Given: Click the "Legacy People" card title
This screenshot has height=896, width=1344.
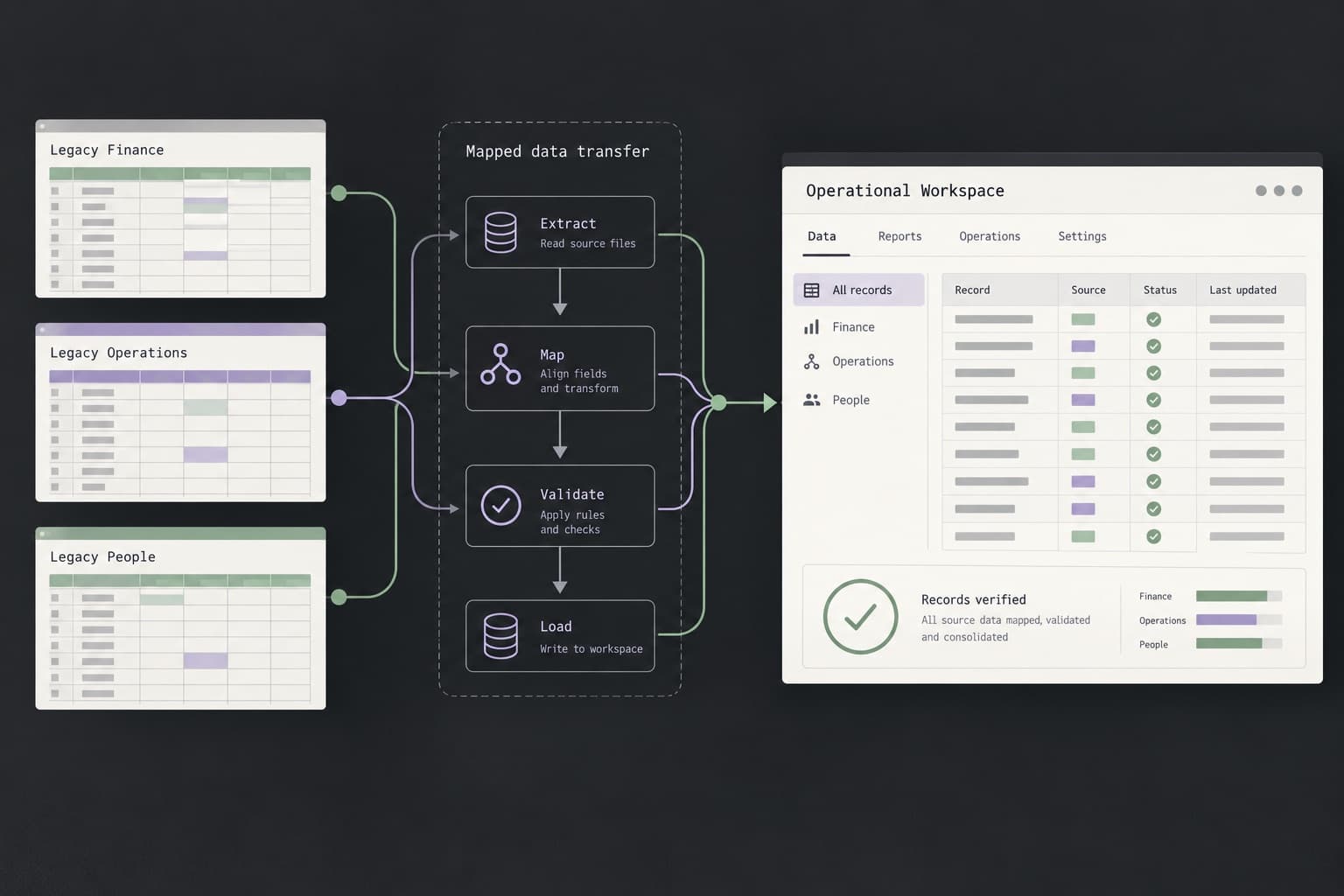Looking at the screenshot, I should click(x=102, y=556).
